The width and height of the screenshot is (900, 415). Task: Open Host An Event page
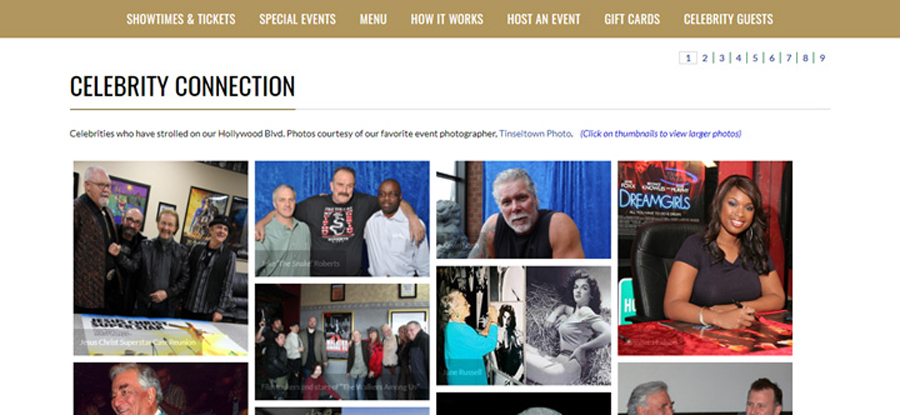tap(544, 19)
